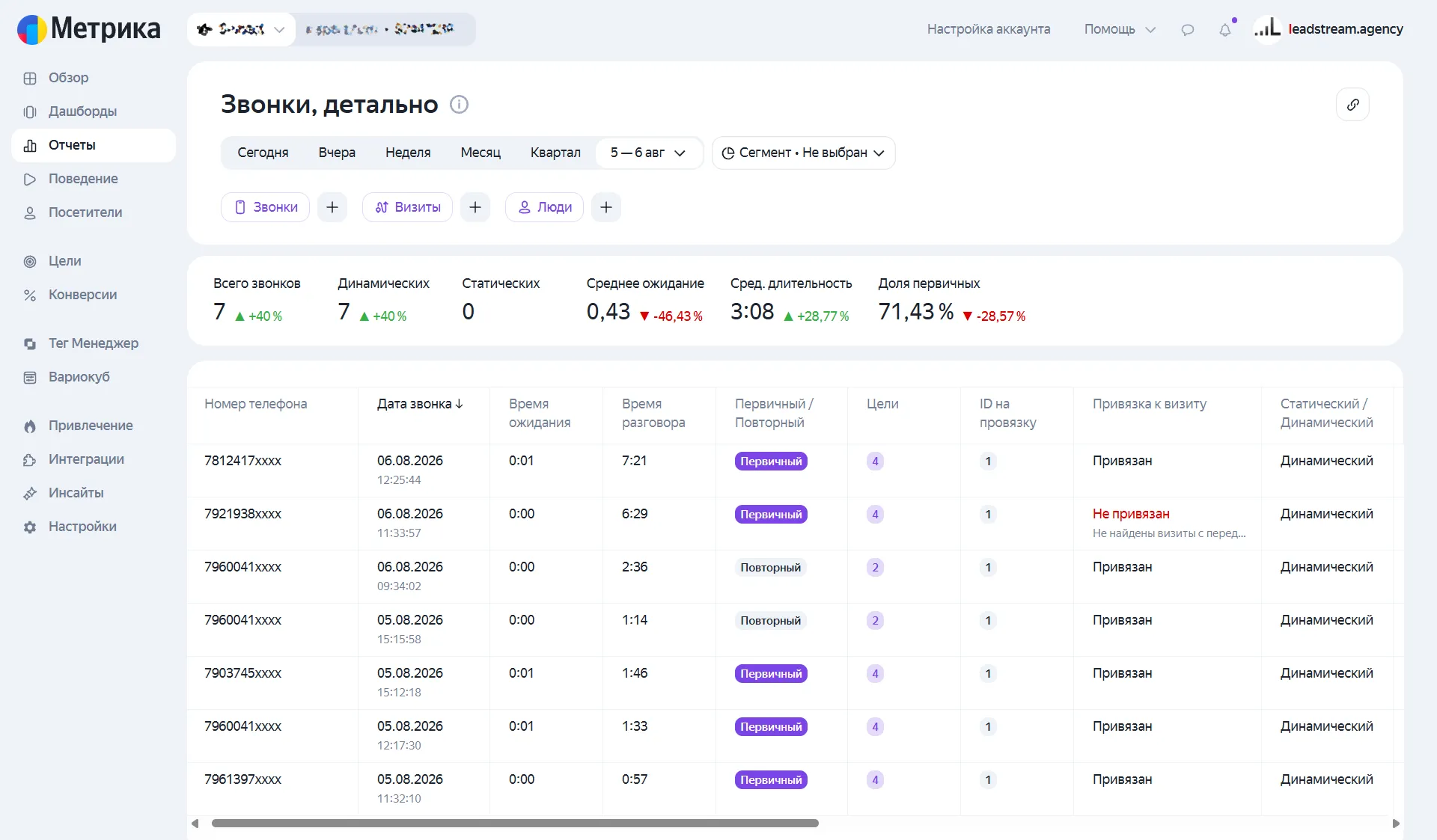Viewport: 1437px width, 840px height.
Task: Select the Месяц period tab
Action: pos(480,153)
